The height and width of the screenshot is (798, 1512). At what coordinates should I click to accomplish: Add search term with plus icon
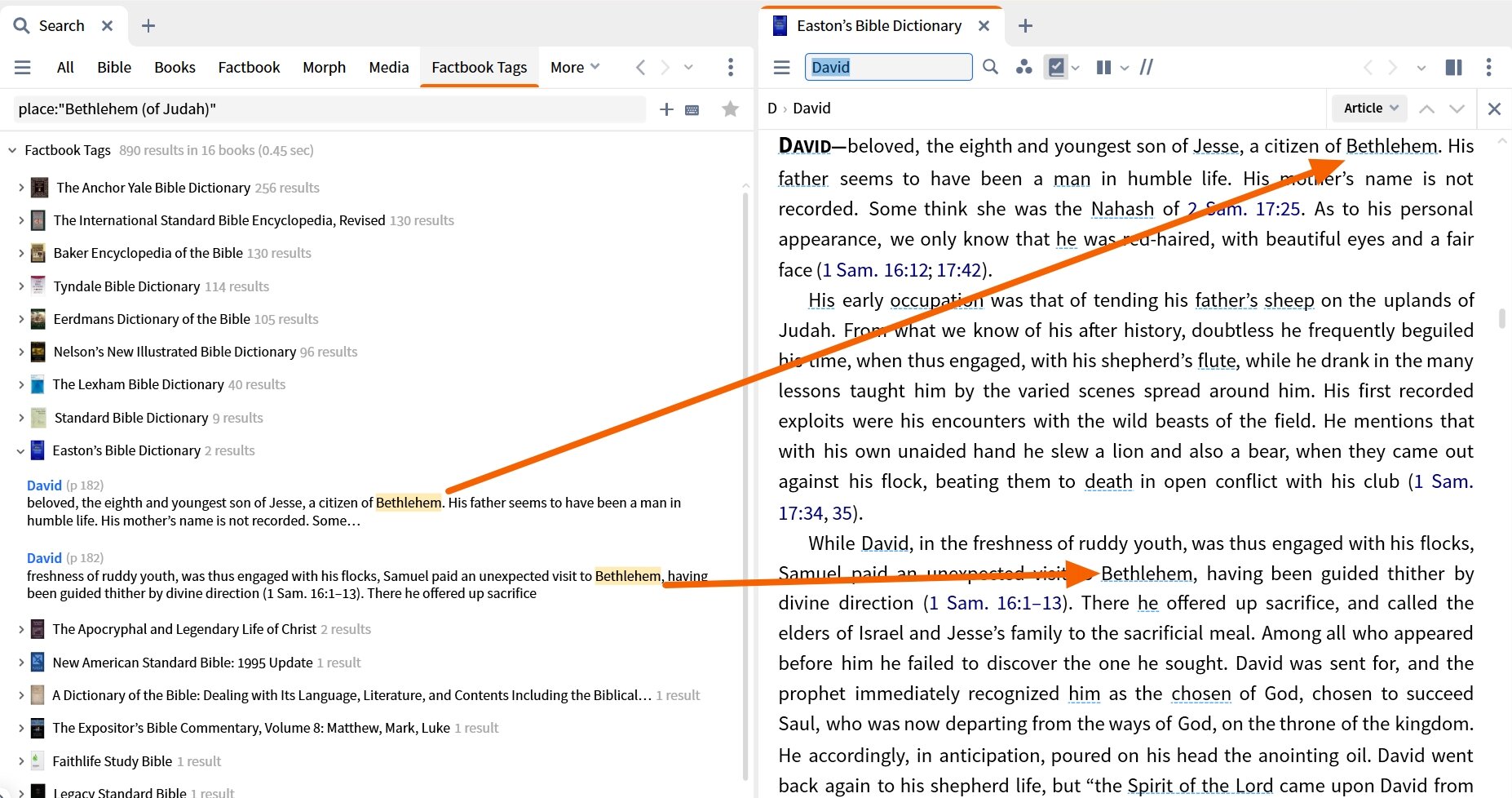[666, 109]
